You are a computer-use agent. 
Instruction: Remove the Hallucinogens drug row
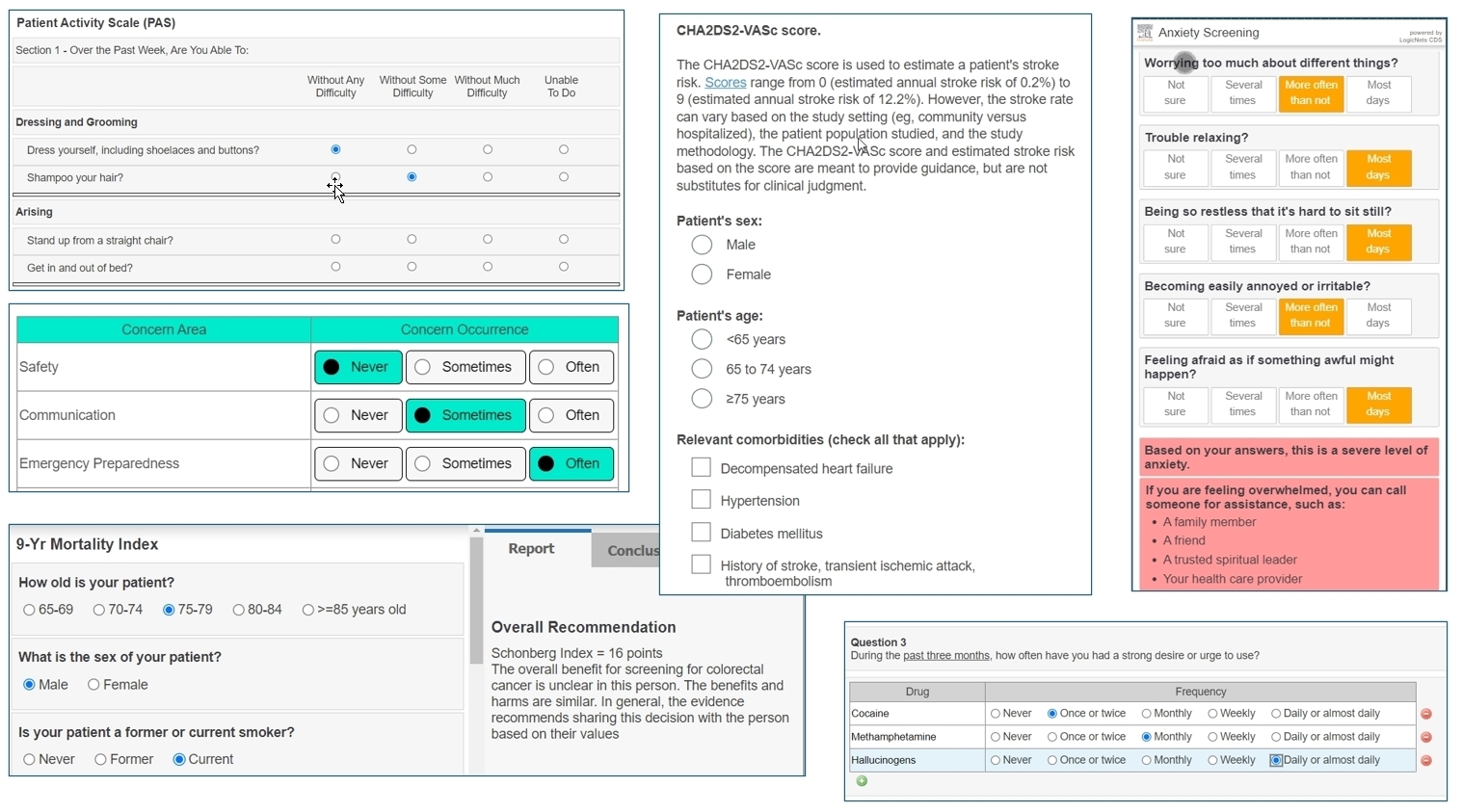point(1426,760)
